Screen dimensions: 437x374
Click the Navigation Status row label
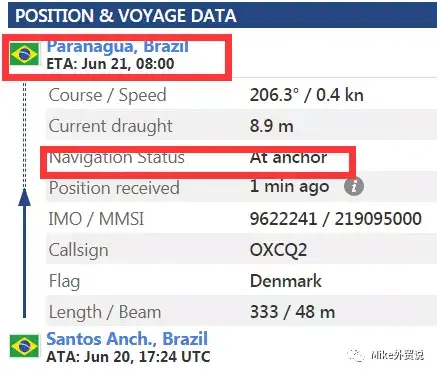pyautogui.click(x=117, y=157)
